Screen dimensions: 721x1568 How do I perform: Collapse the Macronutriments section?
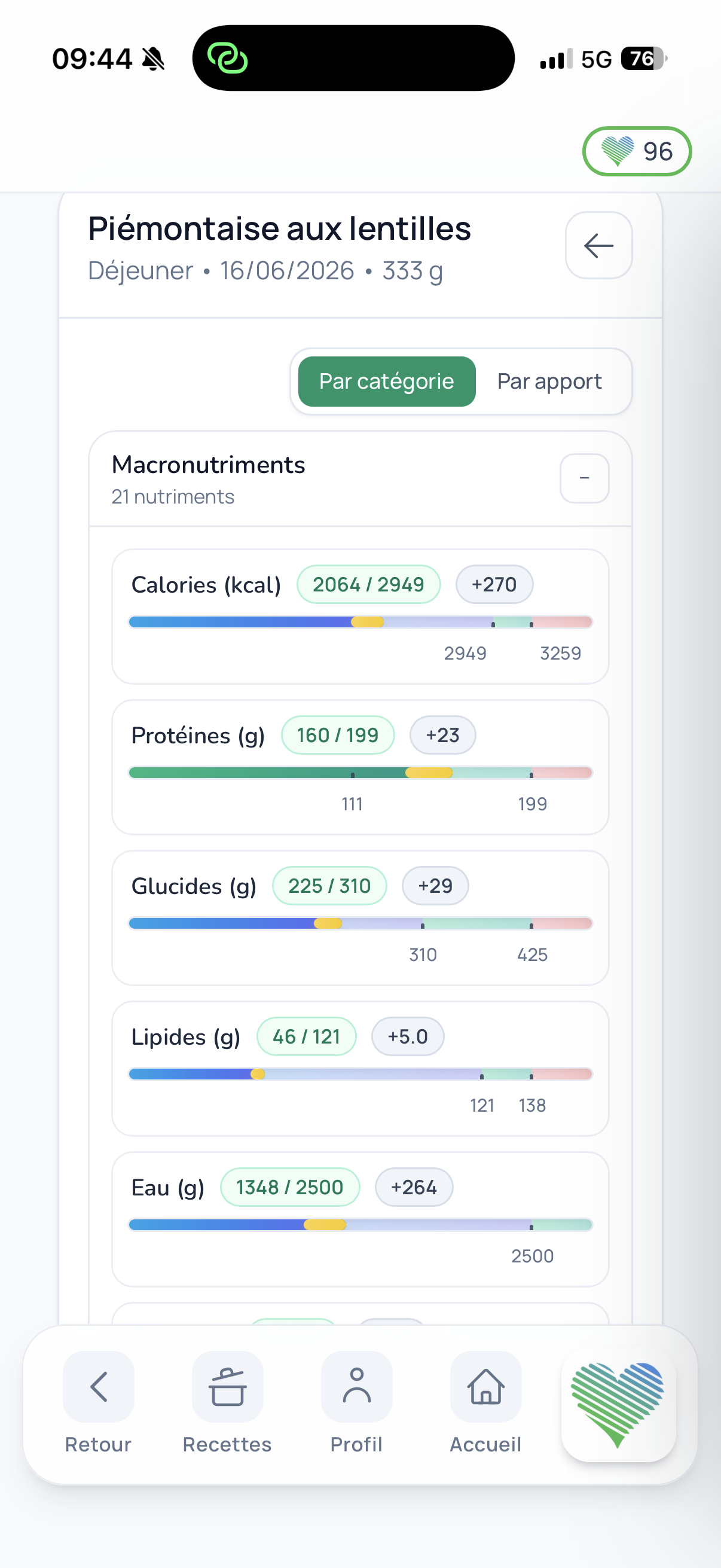tap(584, 478)
